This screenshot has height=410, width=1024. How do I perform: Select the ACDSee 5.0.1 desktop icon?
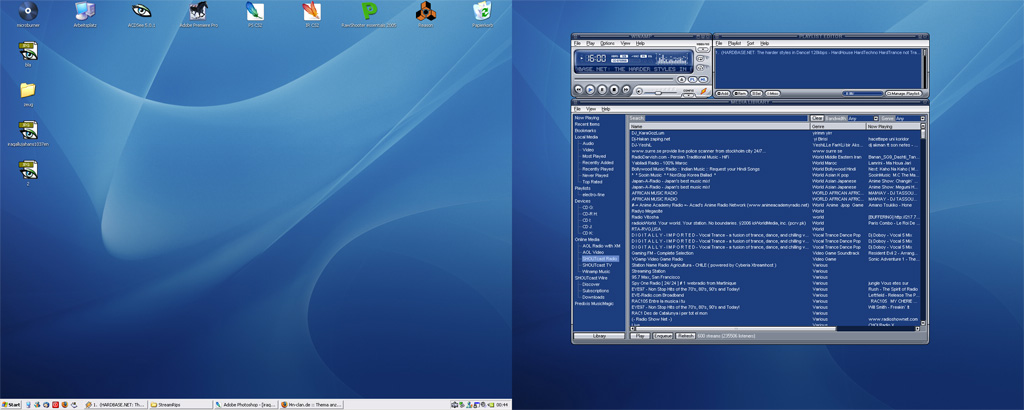141,12
